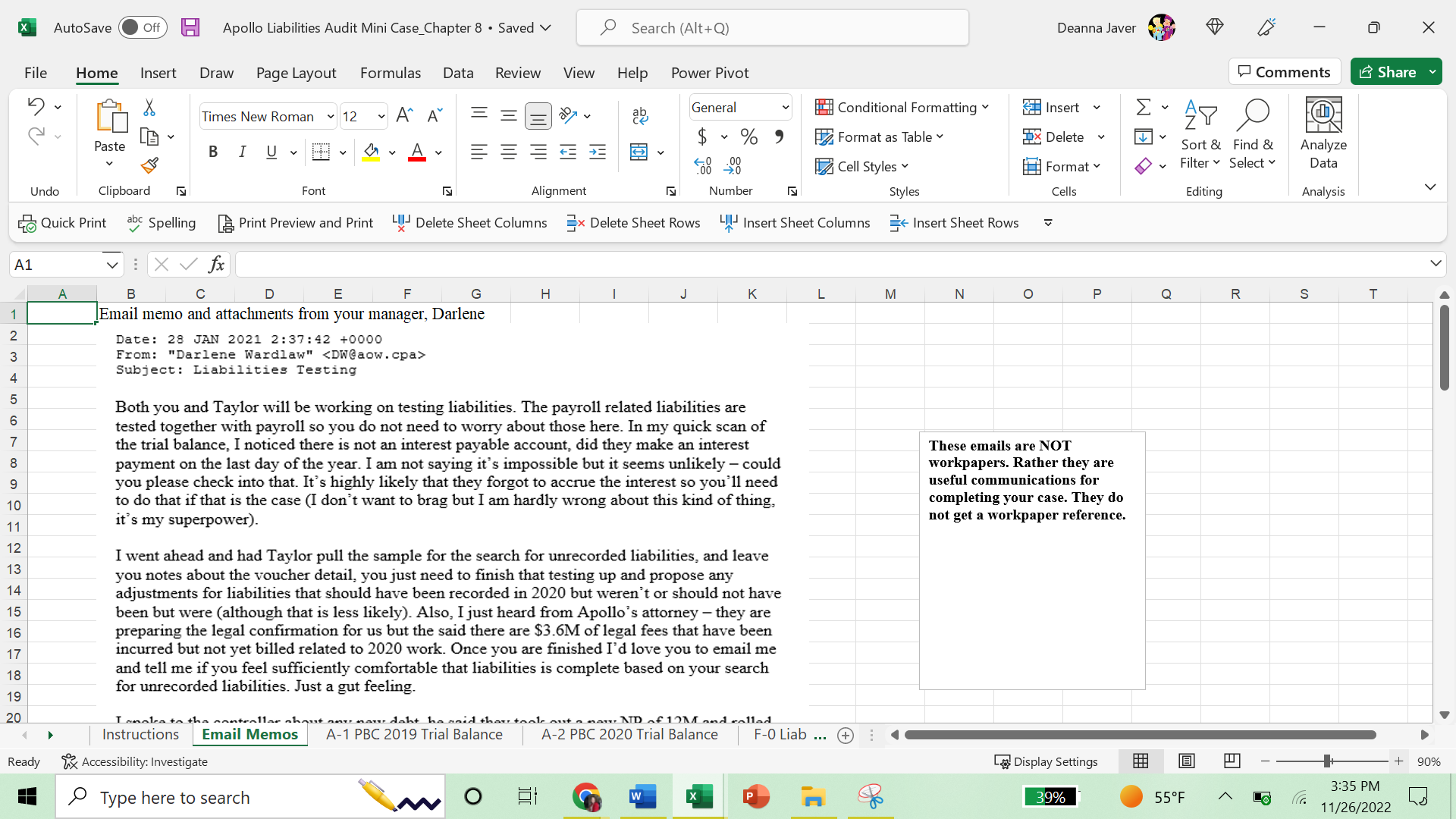Toggle italic formatting
This screenshot has width=1456, height=819.
point(242,152)
